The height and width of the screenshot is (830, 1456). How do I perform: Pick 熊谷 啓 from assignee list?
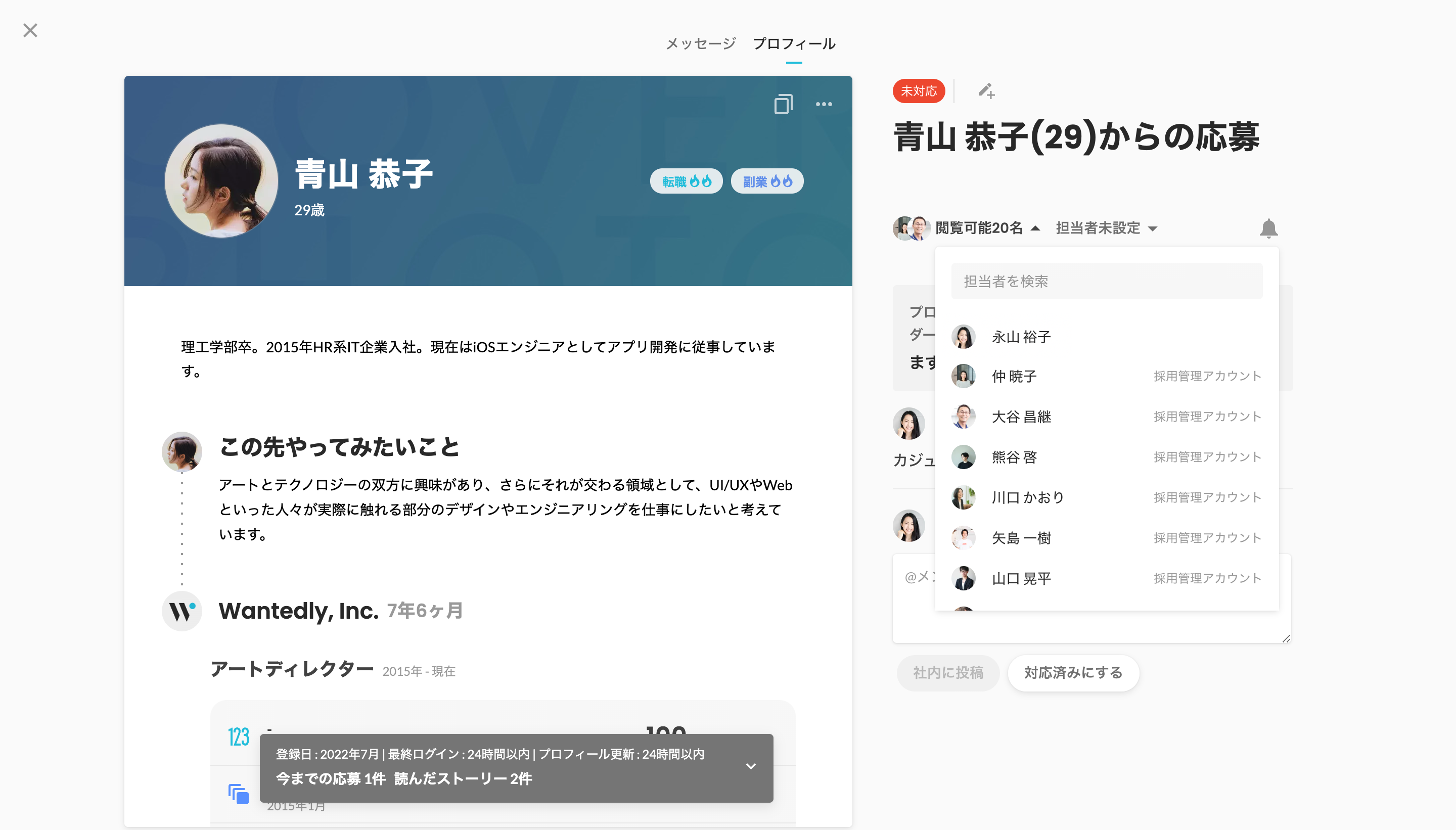1107,457
